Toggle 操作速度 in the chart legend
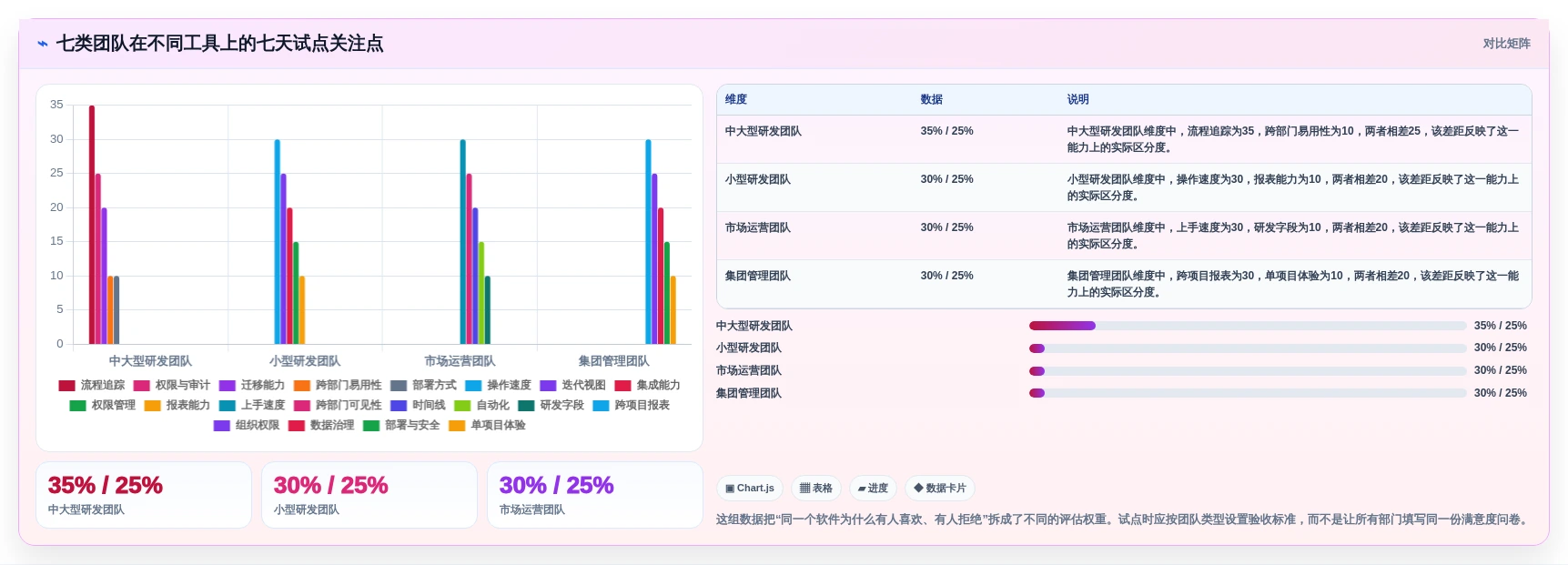 [498, 385]
